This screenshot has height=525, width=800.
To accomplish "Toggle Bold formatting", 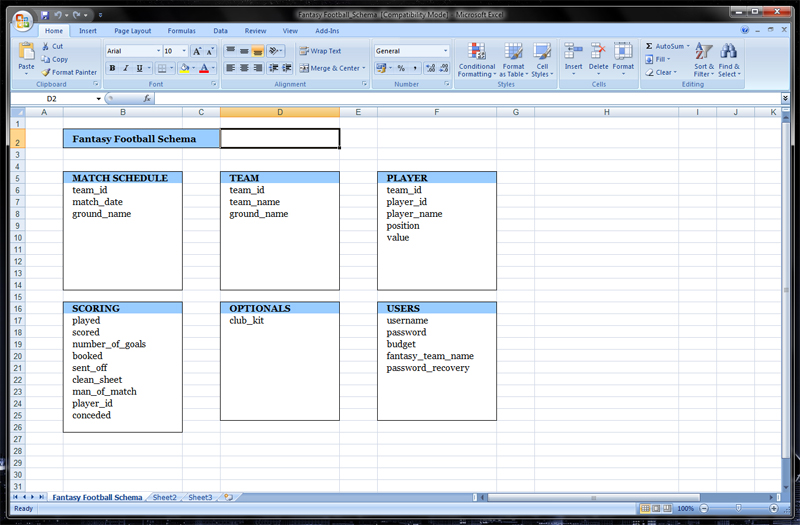I will click(112, 68).
